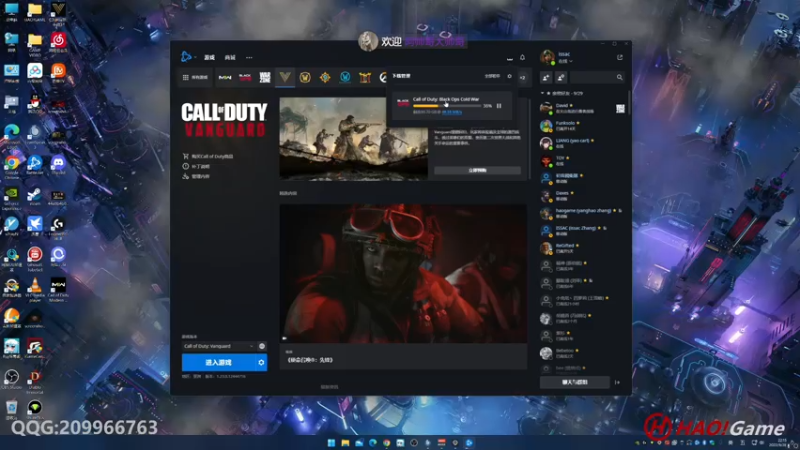
Task: Show the +2 more games overflow
Action: [522, 78]
